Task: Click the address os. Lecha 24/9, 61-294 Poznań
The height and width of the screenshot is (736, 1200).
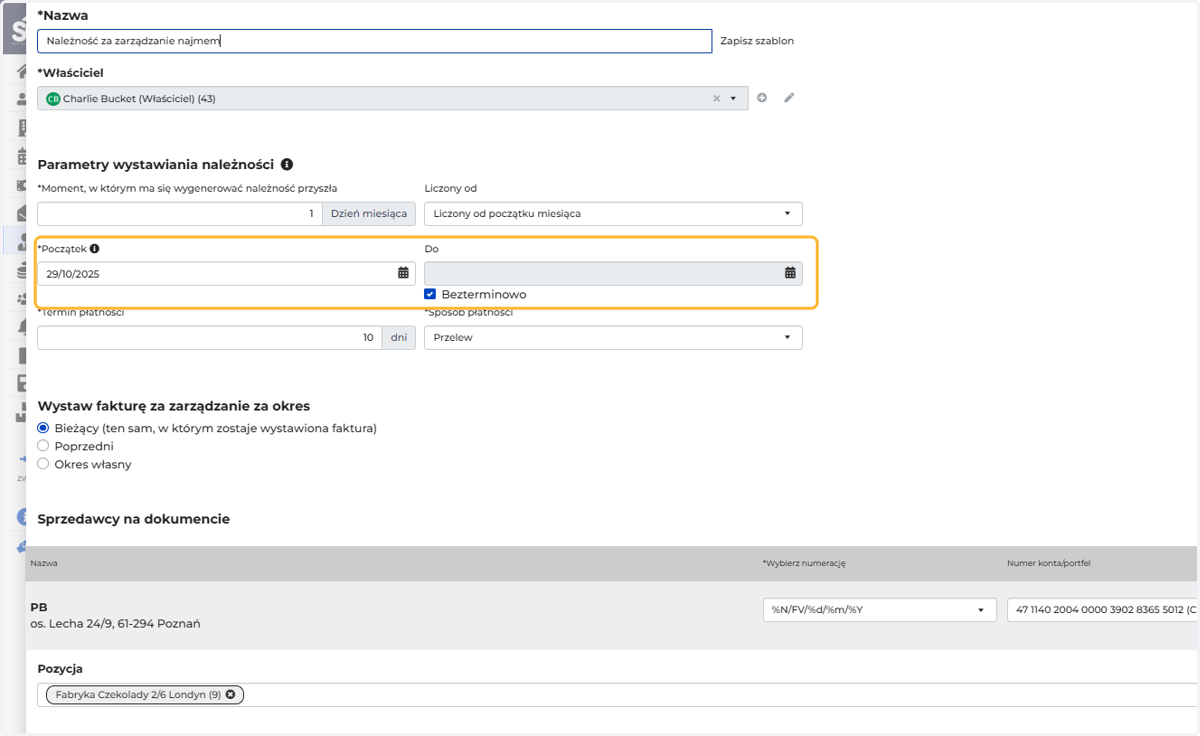Action: click(115, 624)
